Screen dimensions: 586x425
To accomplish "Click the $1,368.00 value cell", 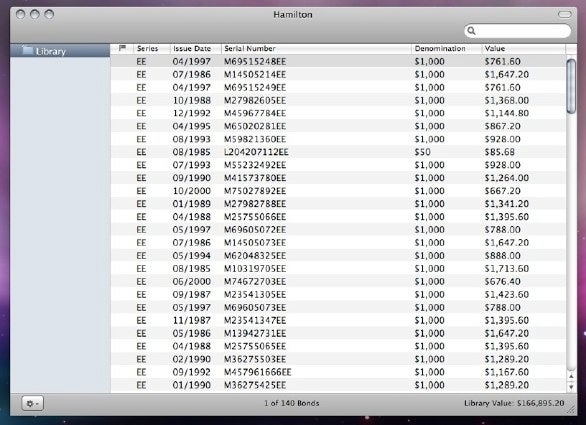I will (x=507, y=100).
